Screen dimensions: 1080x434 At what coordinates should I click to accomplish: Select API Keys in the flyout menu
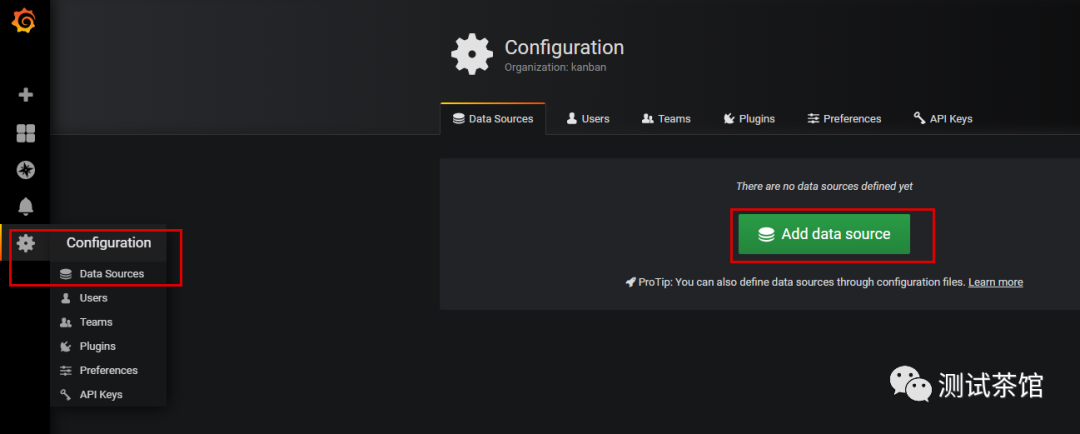pos(101,395)
